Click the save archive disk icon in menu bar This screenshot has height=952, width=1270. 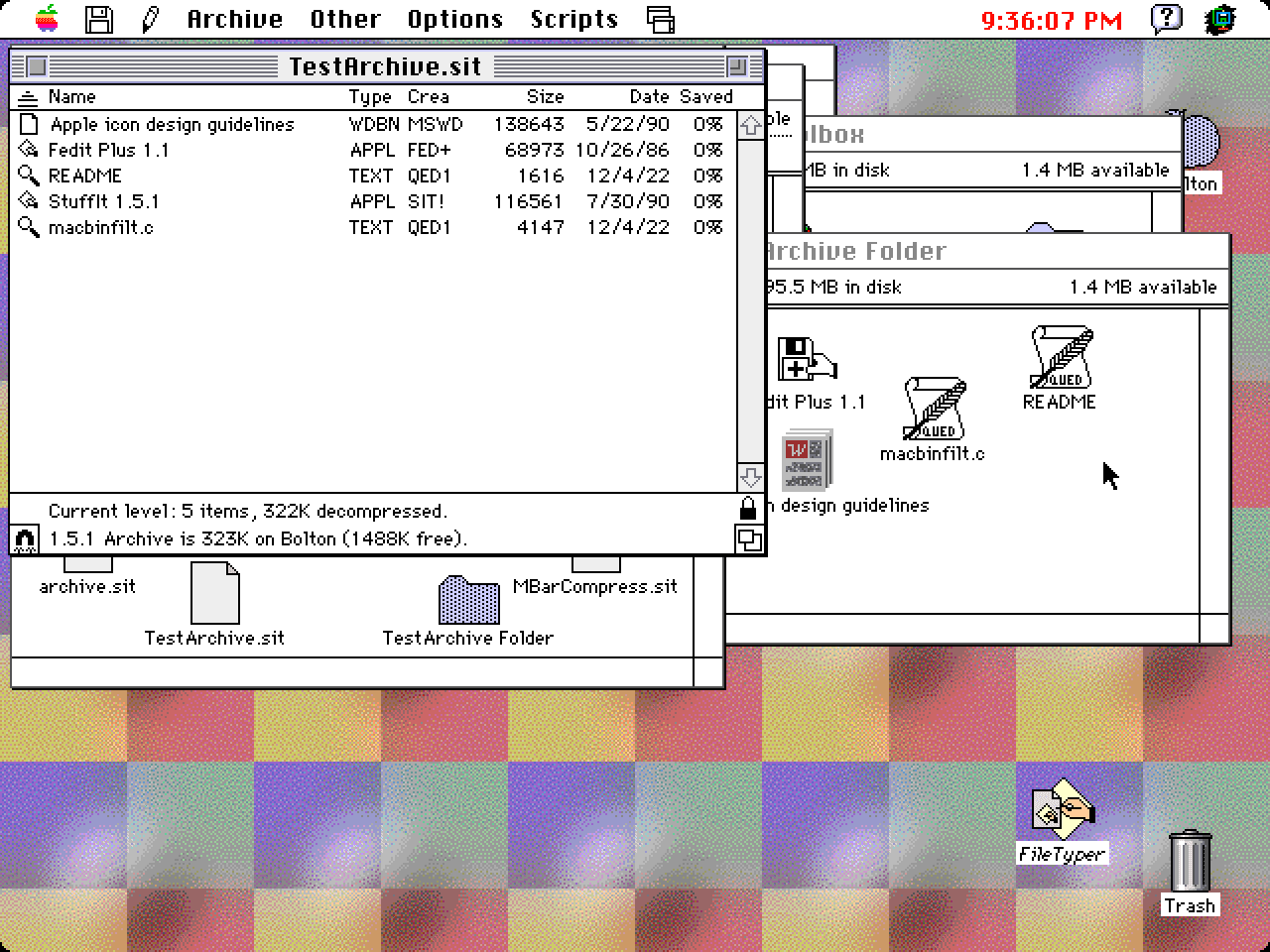click(x=98, y=19)
